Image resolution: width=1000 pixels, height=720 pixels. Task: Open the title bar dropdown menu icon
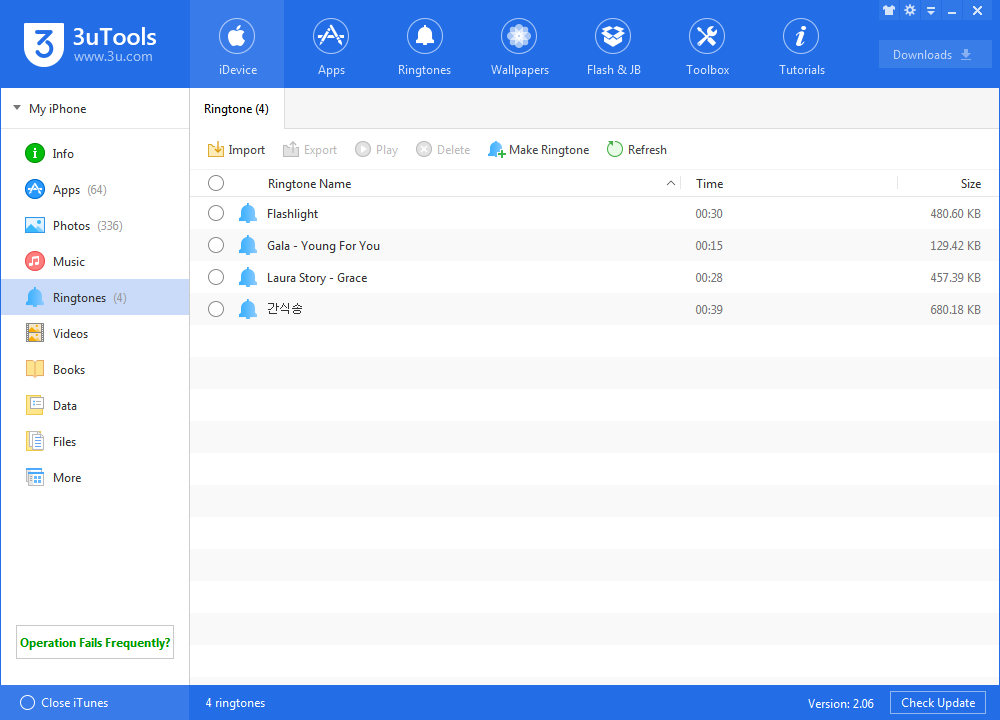coord(931,11)
